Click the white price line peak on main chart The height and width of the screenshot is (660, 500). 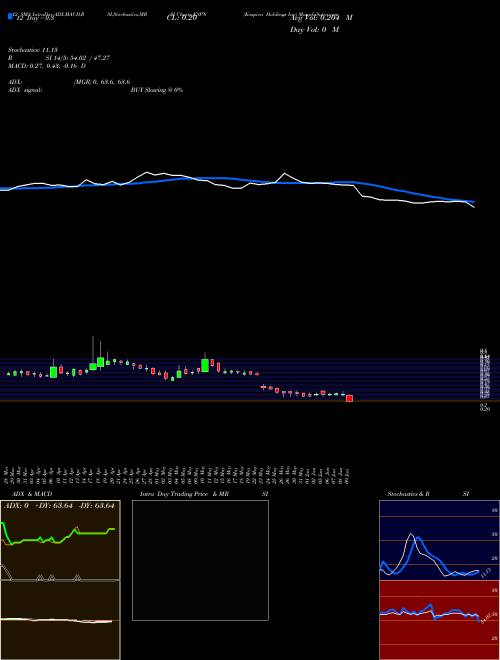click(146, 173)
